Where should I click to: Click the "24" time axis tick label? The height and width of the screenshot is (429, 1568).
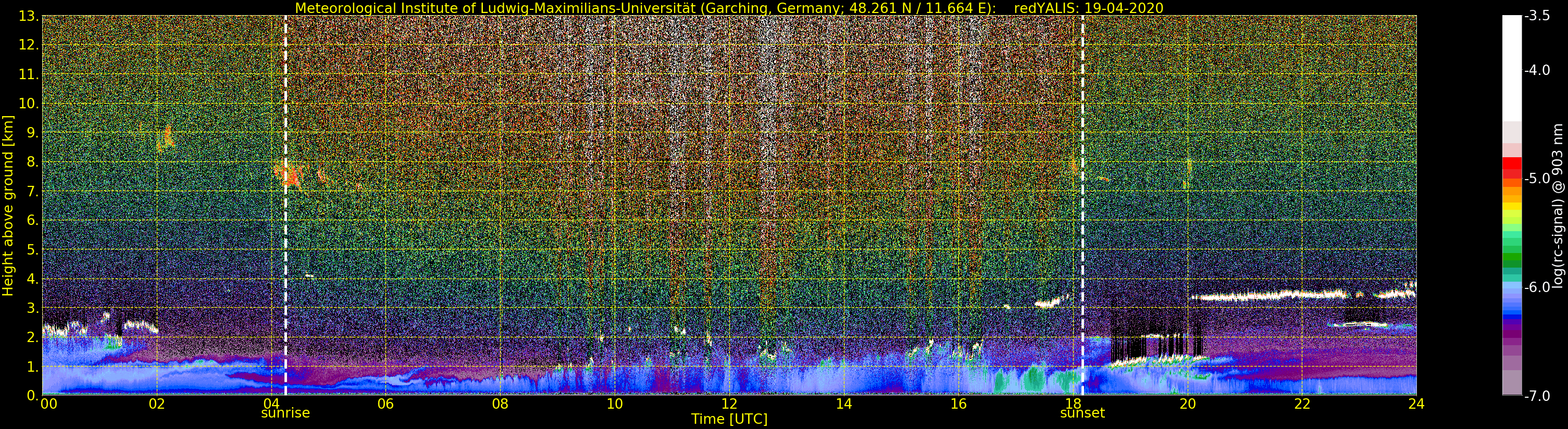tap(1416, 403)
